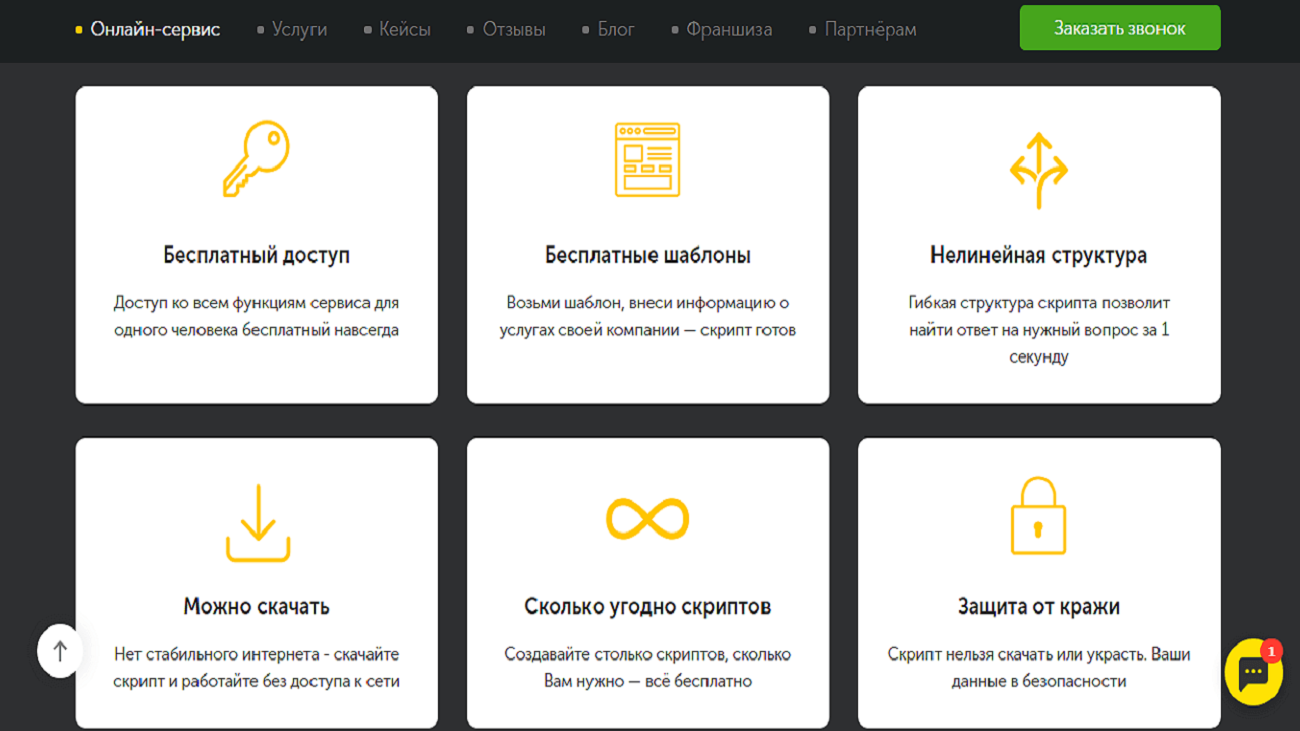Click the scroll-to-top arrow button

(60, 651)
